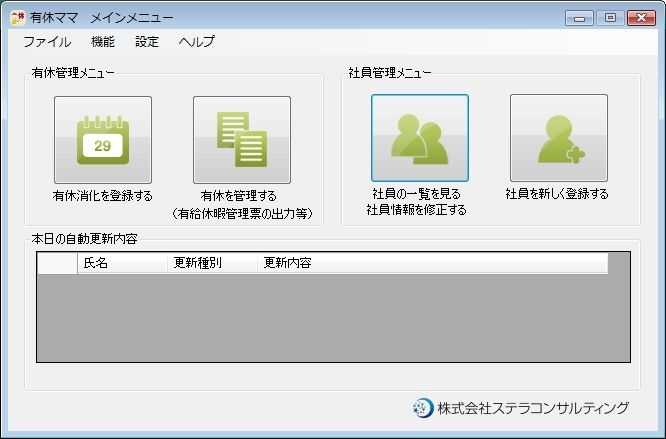The image size is (666, 439).
Task: Open 有休を管理する documents icon button
Action: click(x=242, y=140)
